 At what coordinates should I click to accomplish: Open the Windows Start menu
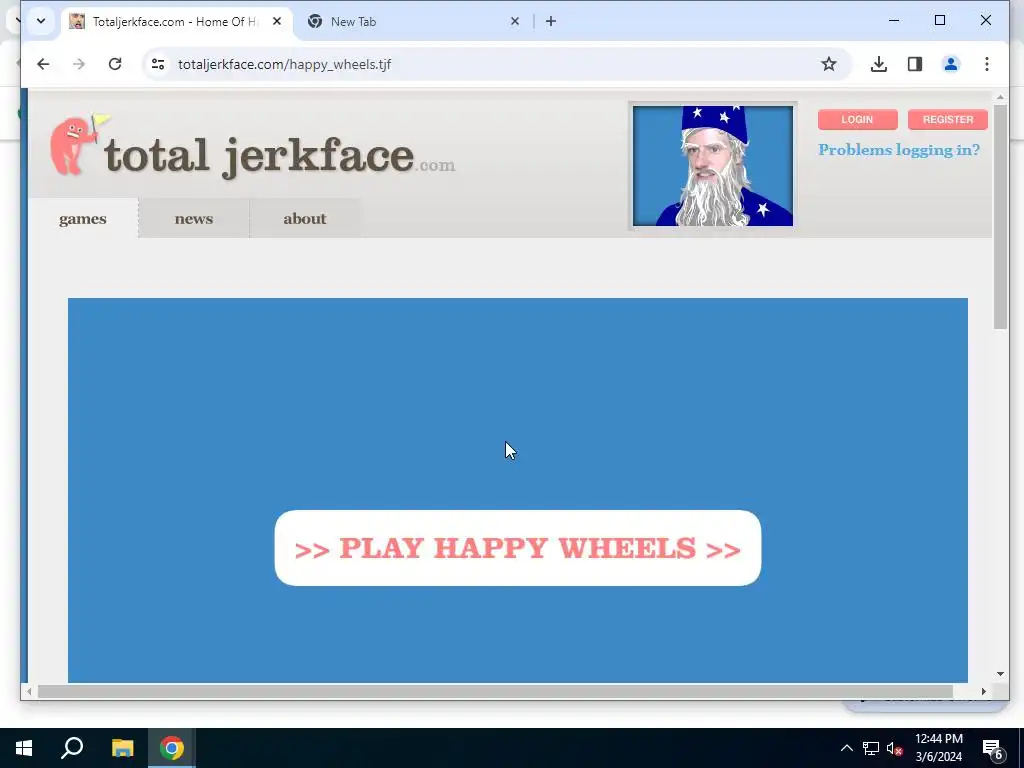point(24,748)
